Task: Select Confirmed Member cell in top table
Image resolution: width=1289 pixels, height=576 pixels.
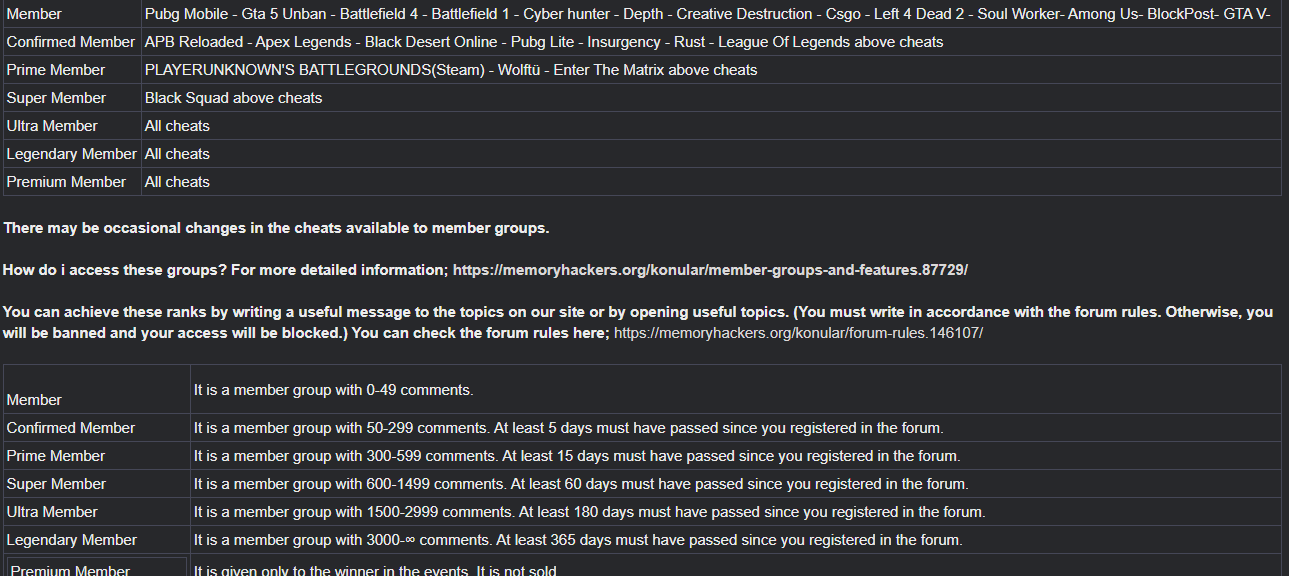Action: click(71, 42)
